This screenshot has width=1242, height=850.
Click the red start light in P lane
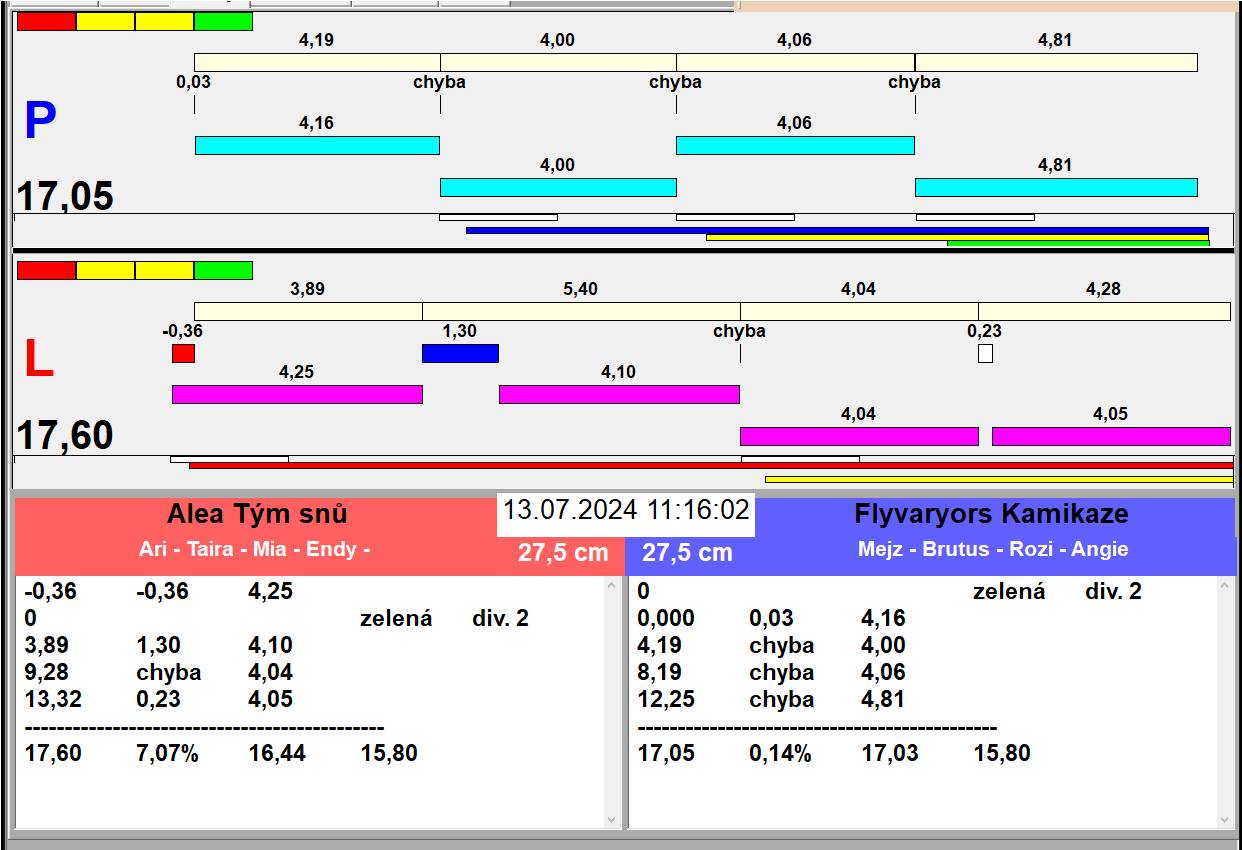[x=46, y=22]
